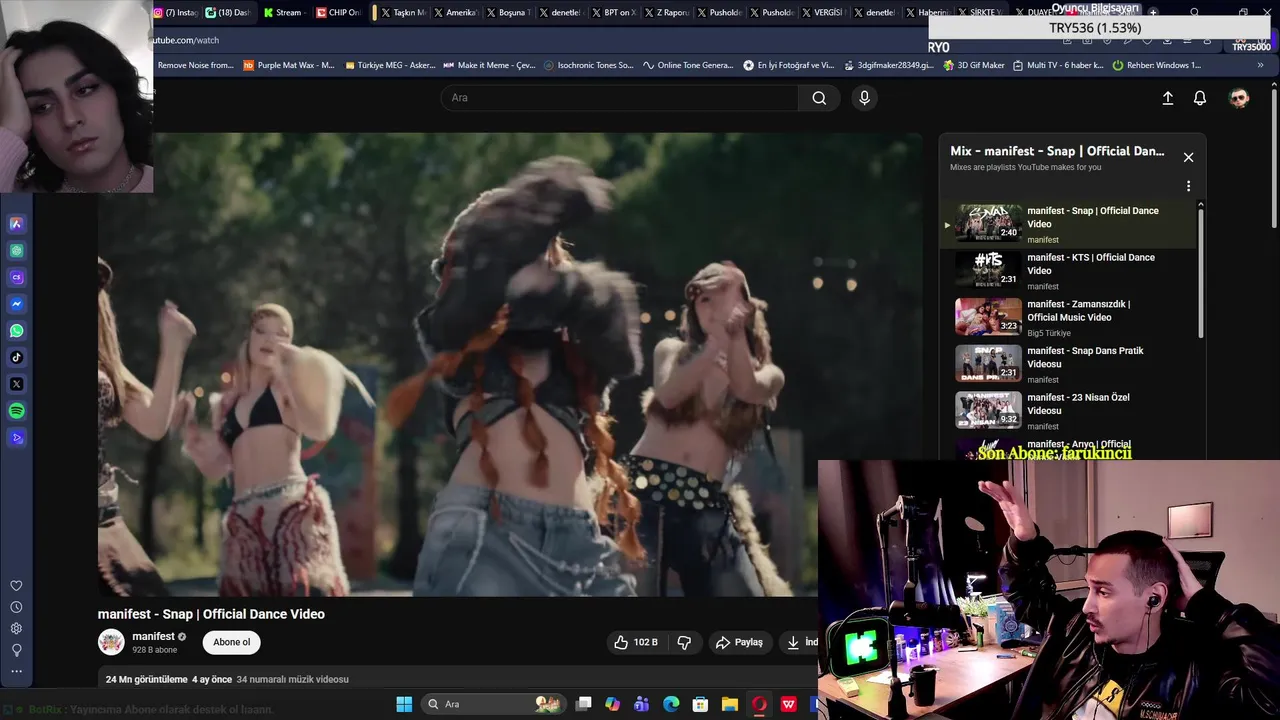This screenshot has height=720, width=1280.
Task: Switch to the Instagram browser tab
Action: (x=176, y=13)
